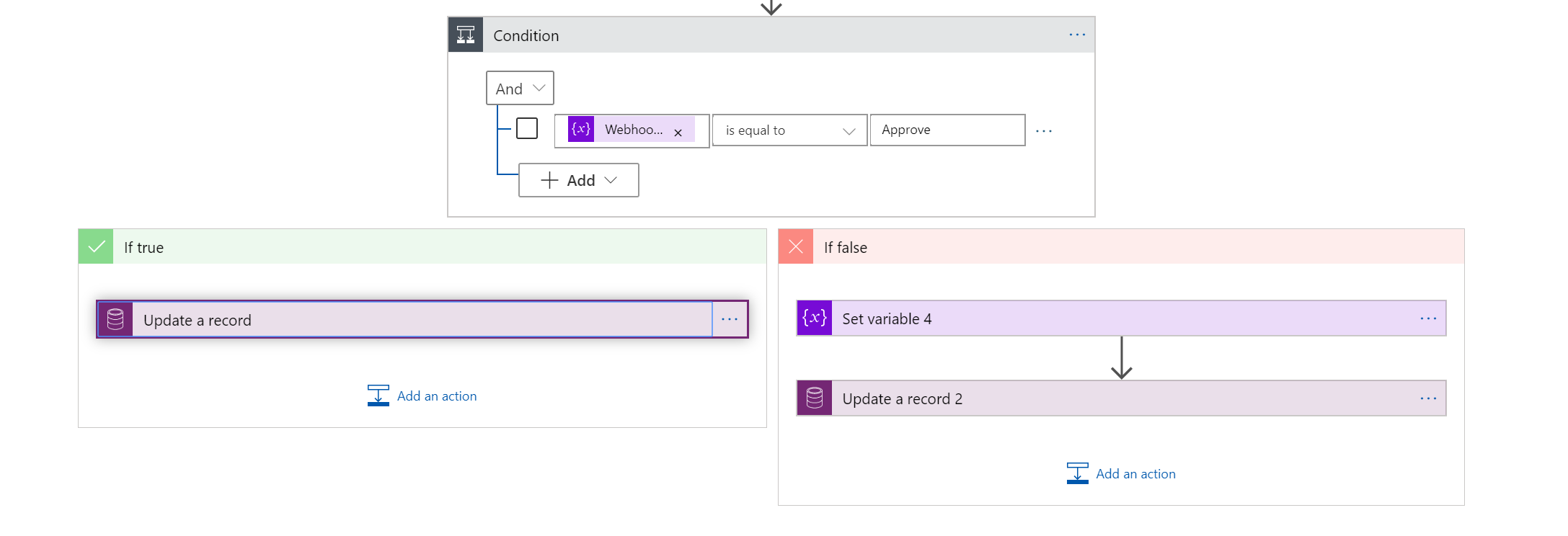Viewport: 1568px width, 536px height.
Task: Tick the condition row checkbox
Action: click(527, 129)
